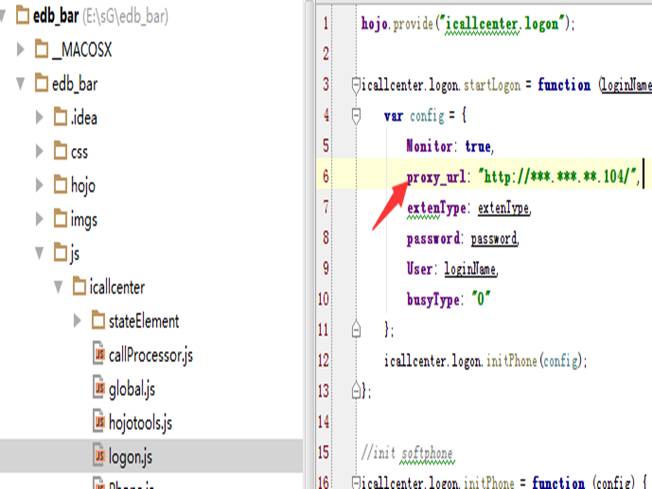This screenshot has width=652, height=489.
Task: Click the css folder icon
Action: tap(60, 151)
